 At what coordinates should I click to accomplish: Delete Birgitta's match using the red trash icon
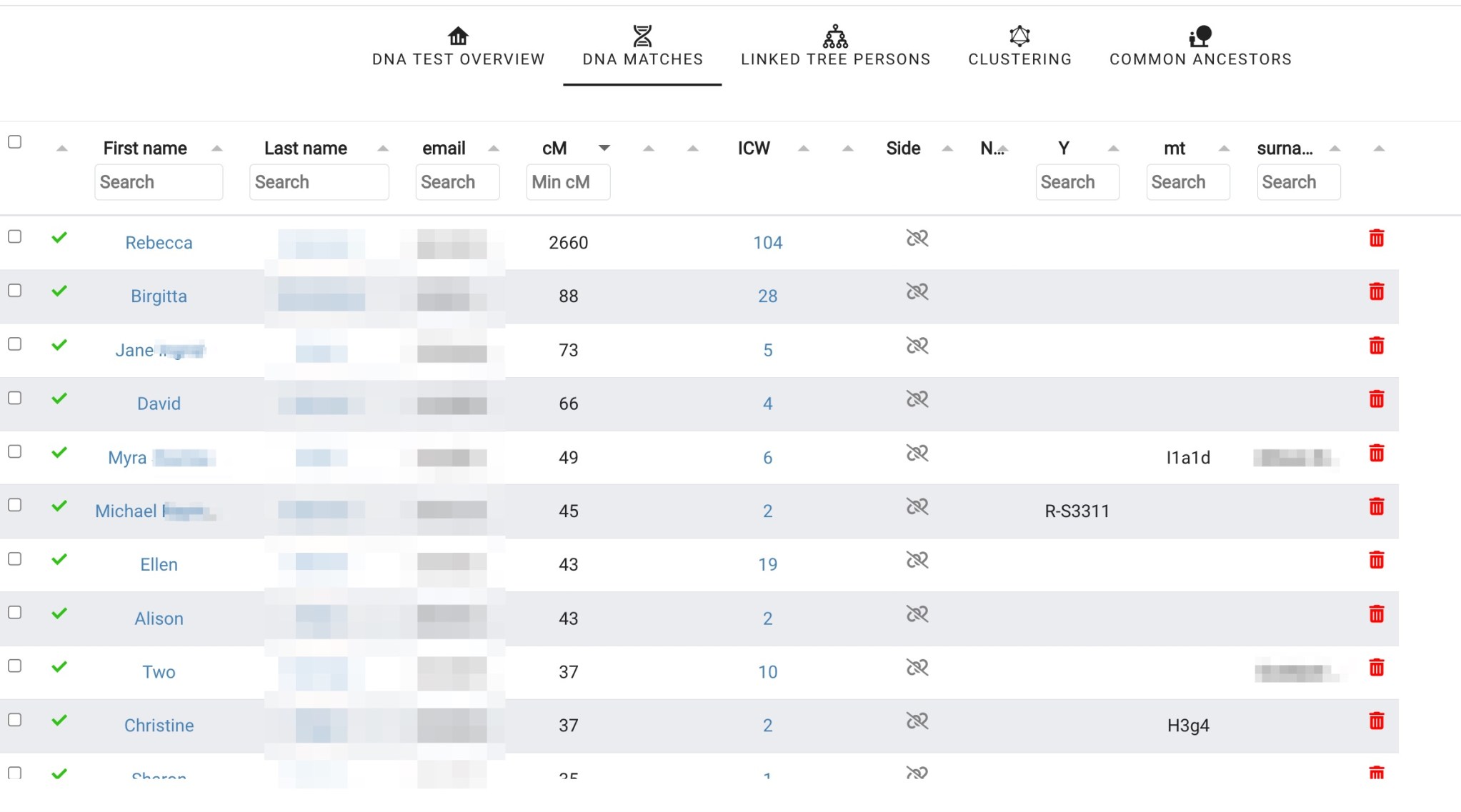coord(1376,292)
